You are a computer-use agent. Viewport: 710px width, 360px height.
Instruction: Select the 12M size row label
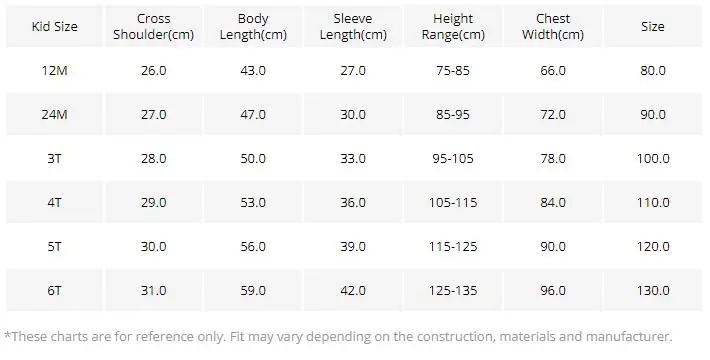pyautogui.click(x=54, y=71)
